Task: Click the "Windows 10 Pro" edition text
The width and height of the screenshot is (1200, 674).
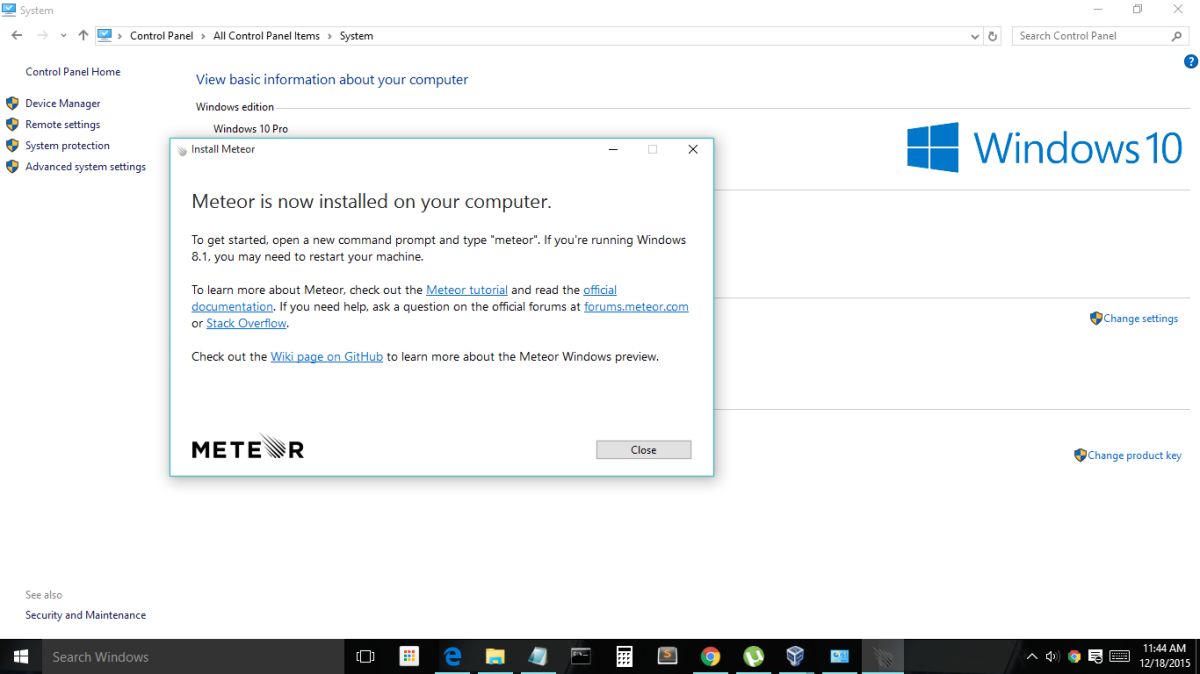Action: (x=251, y=129)
